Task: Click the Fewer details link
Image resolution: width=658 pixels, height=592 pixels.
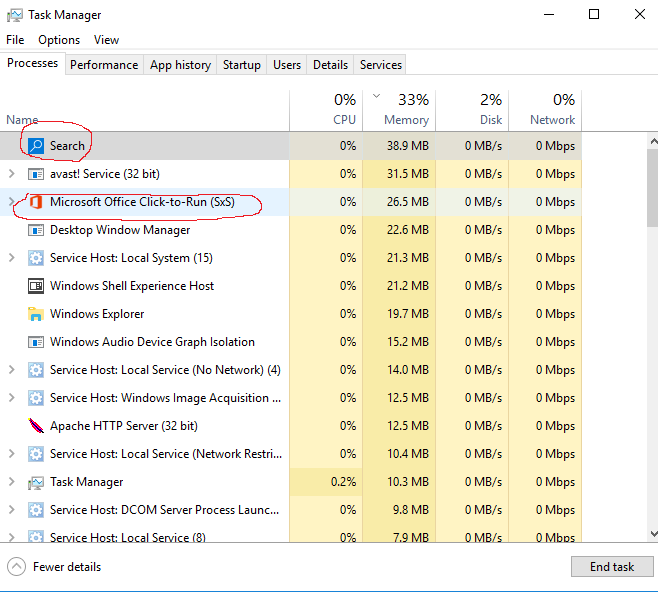Action: [x=67, y=567]
